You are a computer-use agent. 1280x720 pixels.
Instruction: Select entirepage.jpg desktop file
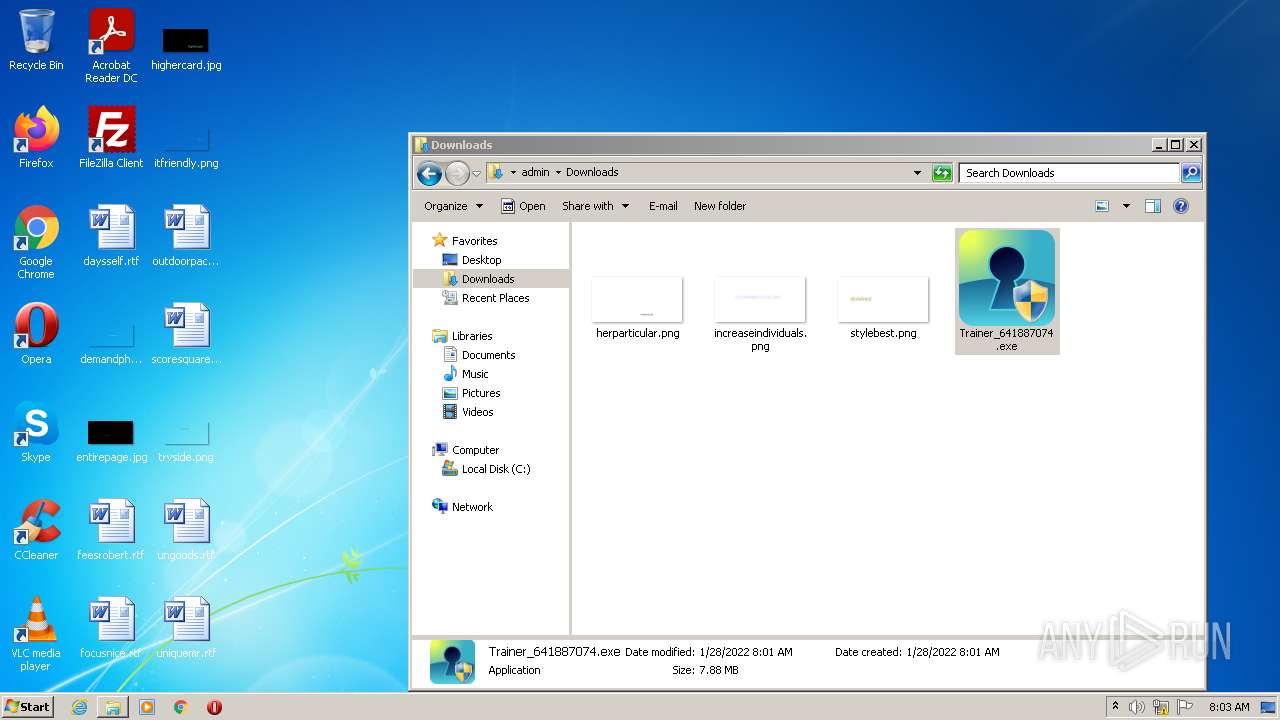[x=111, y=441]
